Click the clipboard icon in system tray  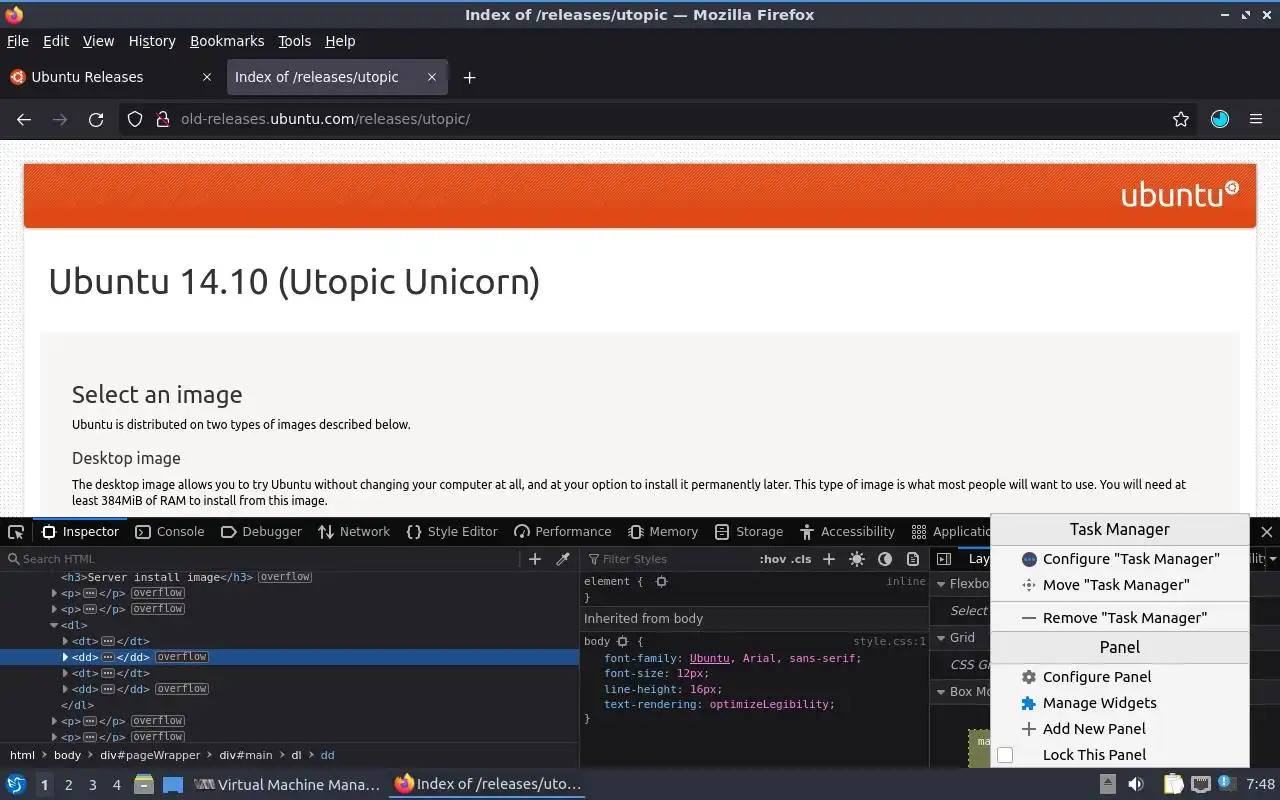pyautogui.click(x=1173, y=785)
